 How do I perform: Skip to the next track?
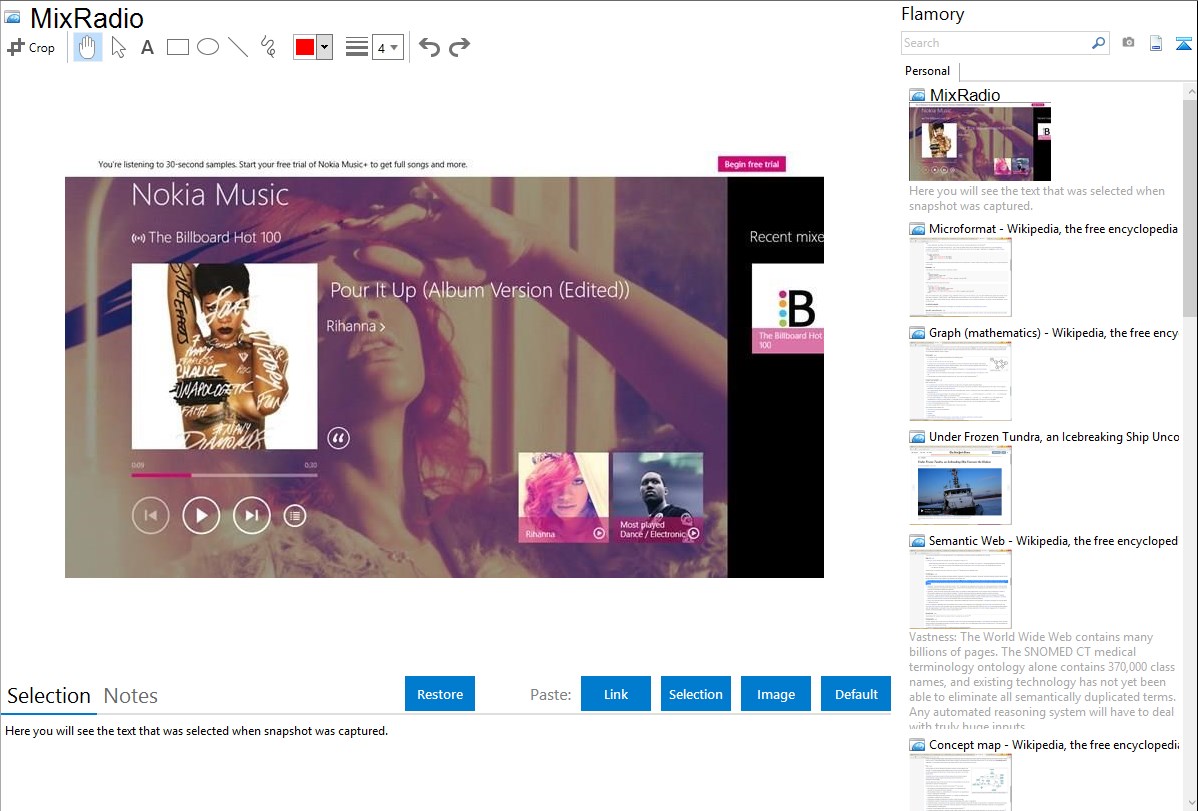pyautogui.click(x=251, y=516)
